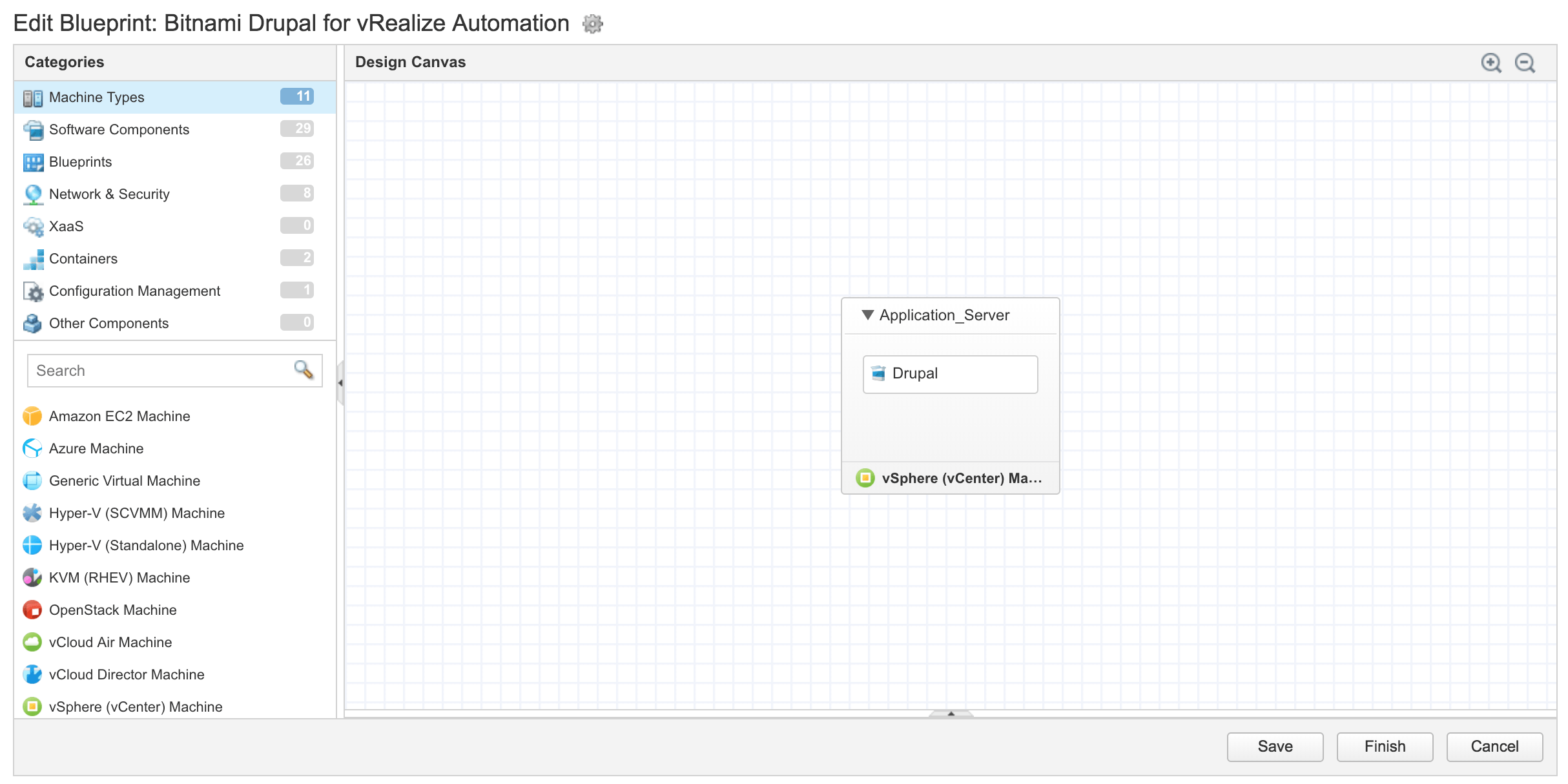
Task: Click the Software Components count badge 29
Action: [x=297, y=129]
